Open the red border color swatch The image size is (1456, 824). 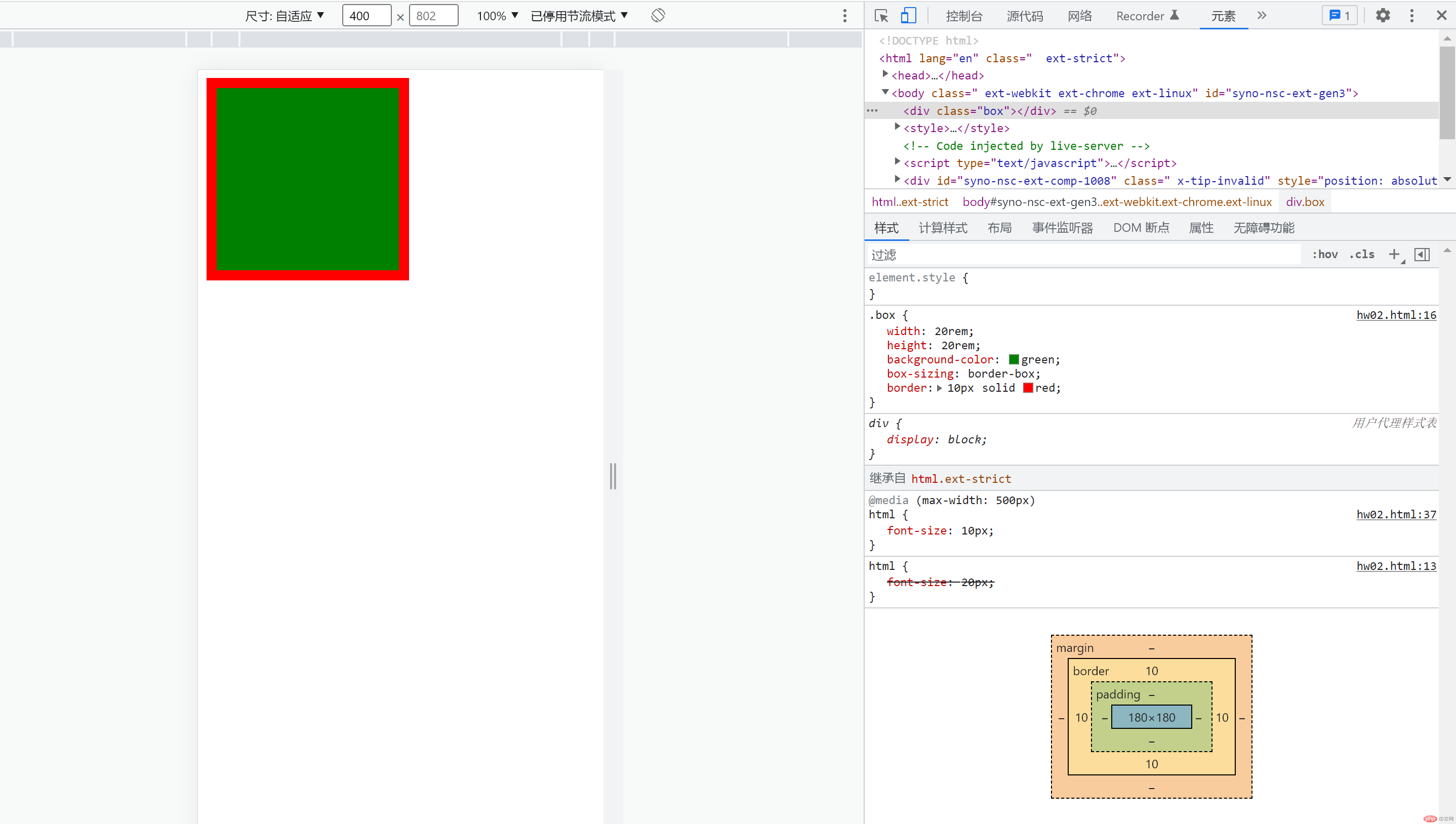click(1028, 388)
